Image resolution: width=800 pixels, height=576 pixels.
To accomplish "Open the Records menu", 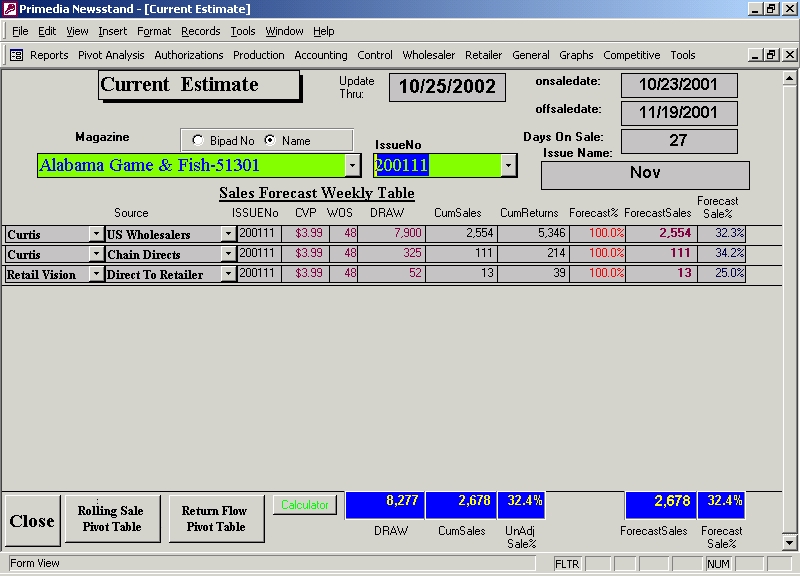I will pos(200,31).
